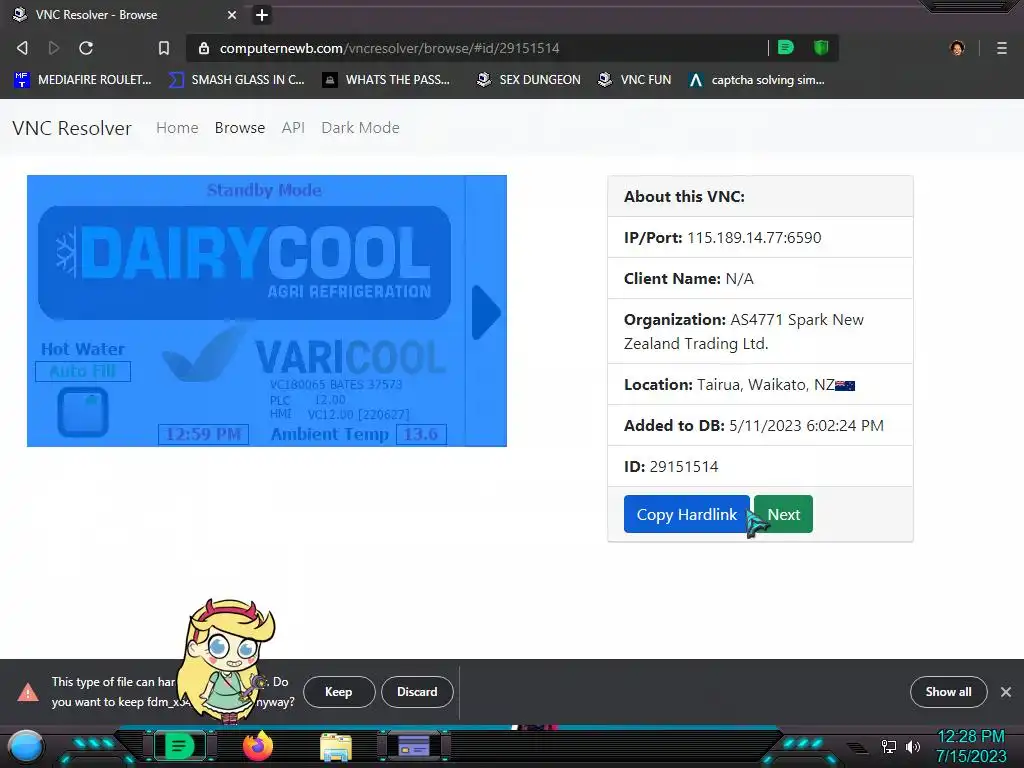Screen dimensions: 1024x768
Task: Click the Added to DB date text
Action: click(754, 426)
